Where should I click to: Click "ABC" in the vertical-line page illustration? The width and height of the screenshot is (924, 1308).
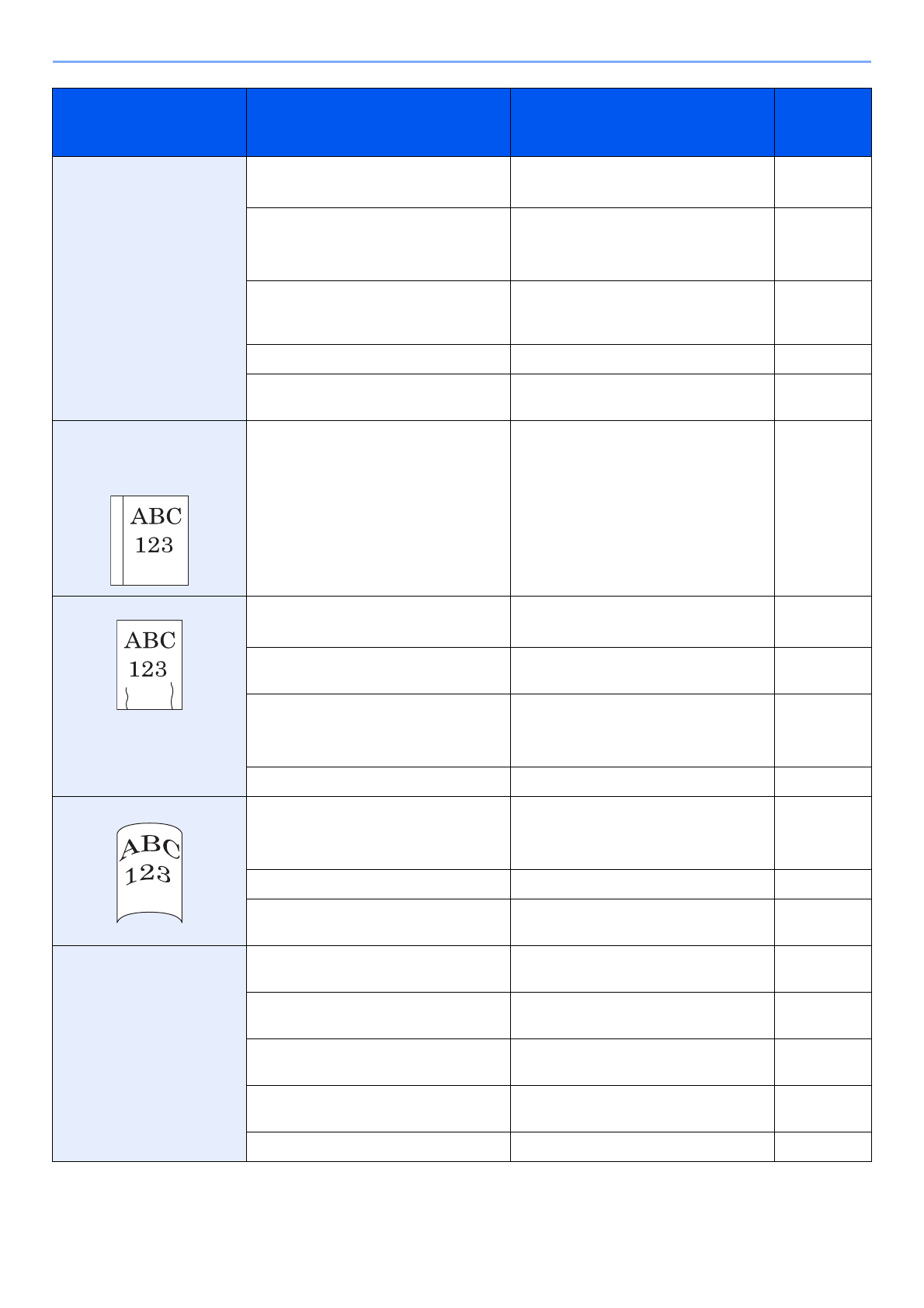[156, 517]
